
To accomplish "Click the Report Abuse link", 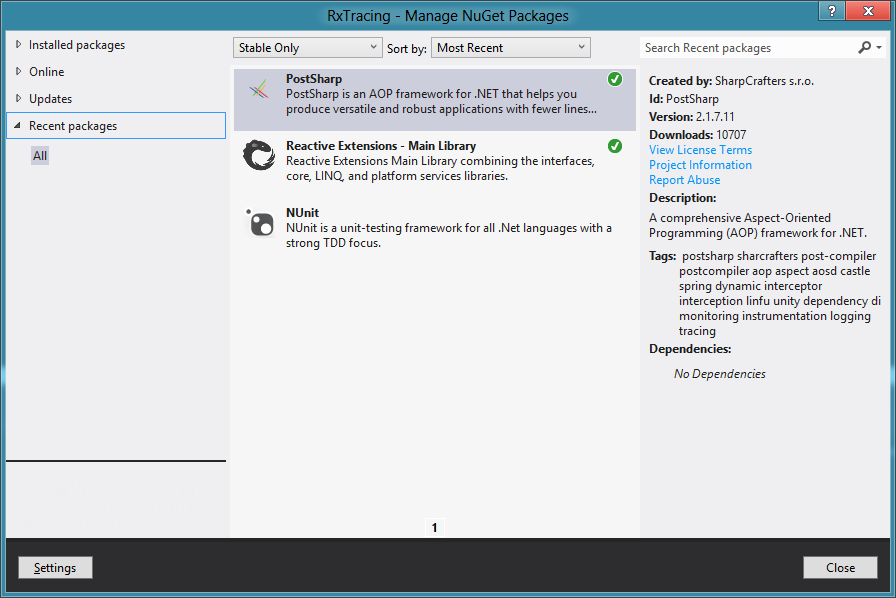I will (684, 179).
